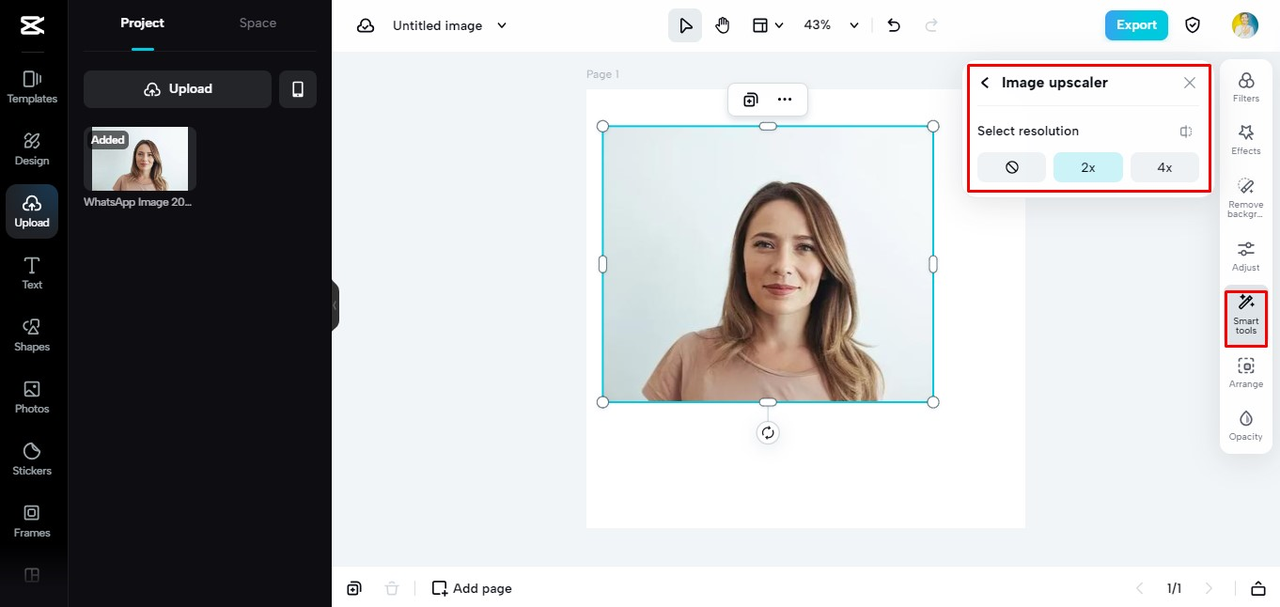Open the Upload sidebar panel
The height and width of the screenshot is (607, 1280).
[x=32, y=211]
